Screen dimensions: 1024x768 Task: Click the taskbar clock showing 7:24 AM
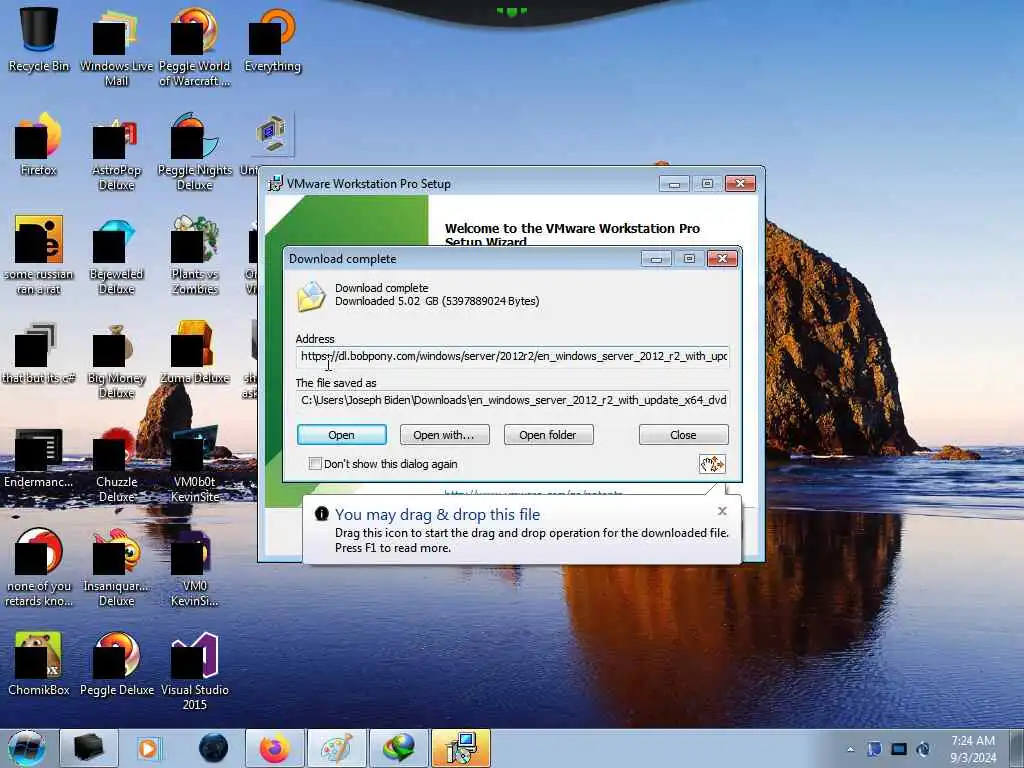(973, 749)
